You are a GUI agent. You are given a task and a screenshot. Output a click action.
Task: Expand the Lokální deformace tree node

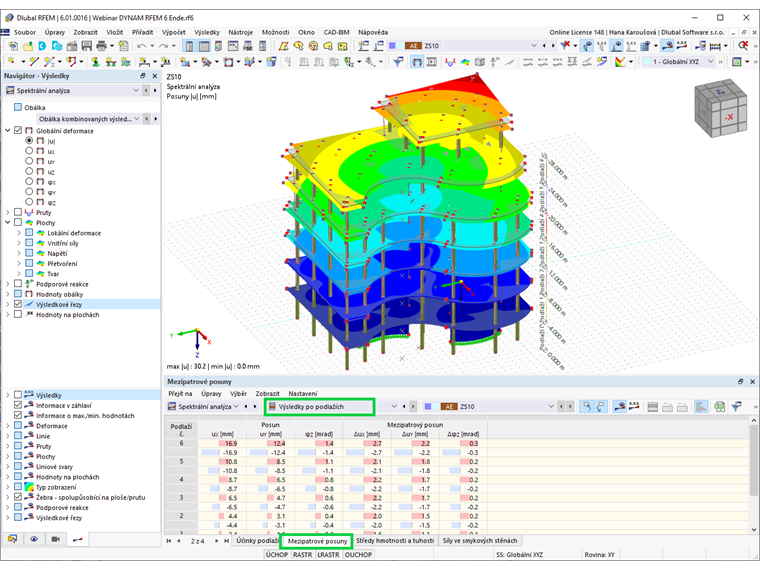(x=19, y=233)
